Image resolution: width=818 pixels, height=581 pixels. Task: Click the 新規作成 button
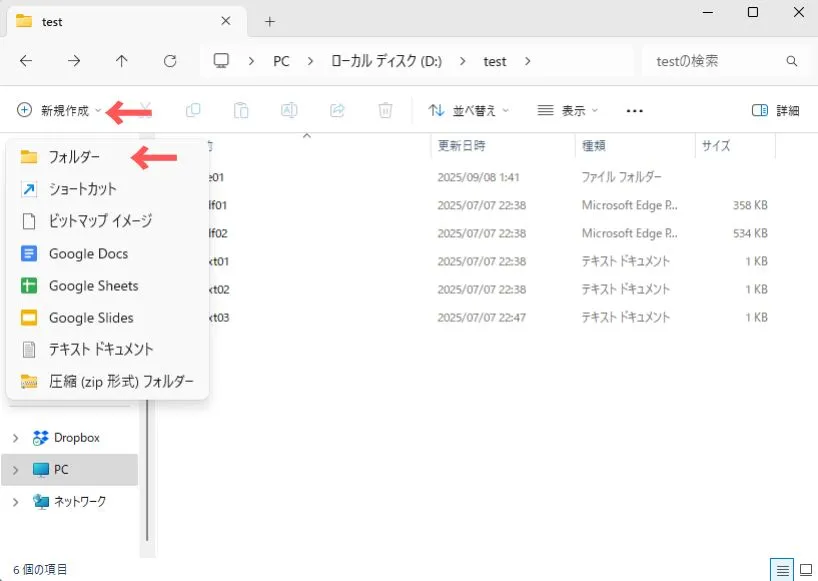(x=59, y=110)
